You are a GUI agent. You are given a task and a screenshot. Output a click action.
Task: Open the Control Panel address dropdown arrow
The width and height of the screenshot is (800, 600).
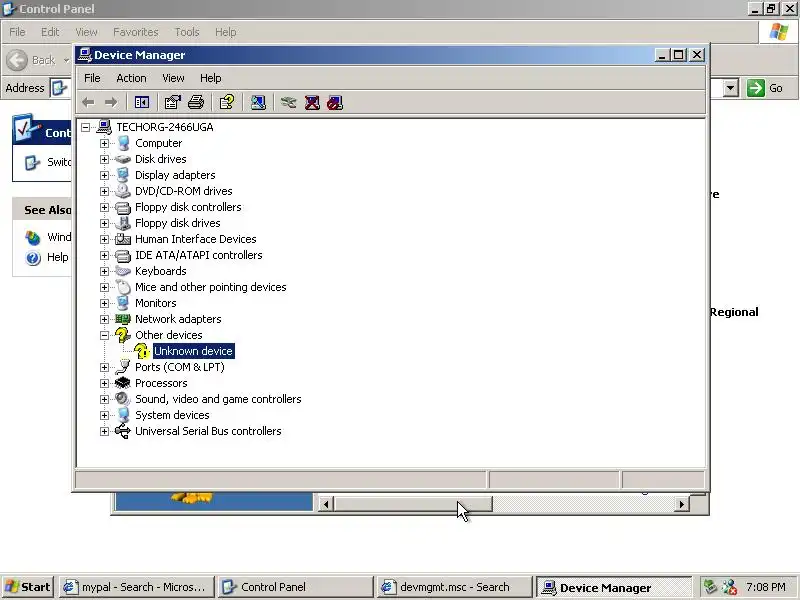731,88
